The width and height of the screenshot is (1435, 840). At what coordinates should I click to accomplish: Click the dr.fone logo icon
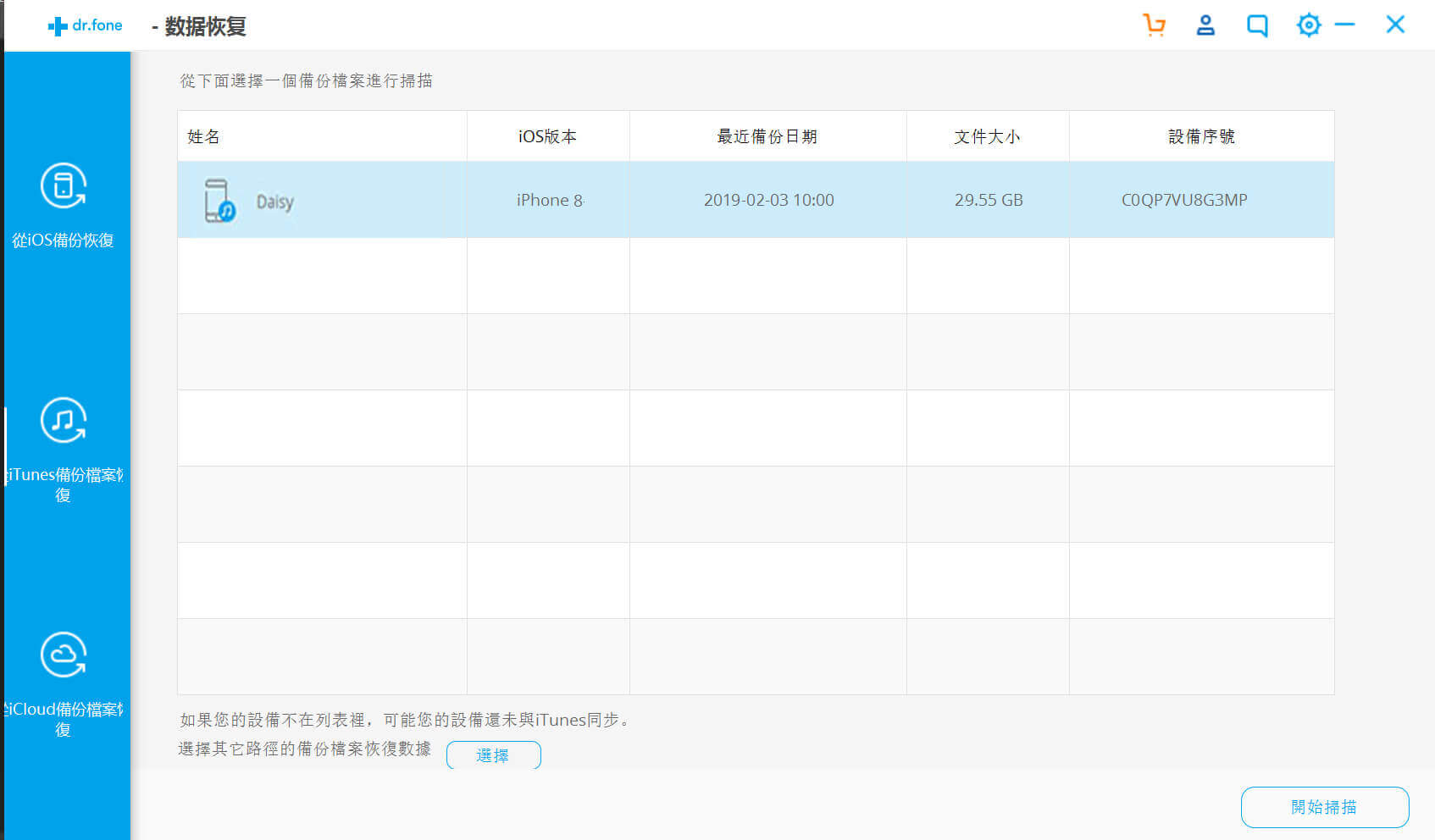58,26
